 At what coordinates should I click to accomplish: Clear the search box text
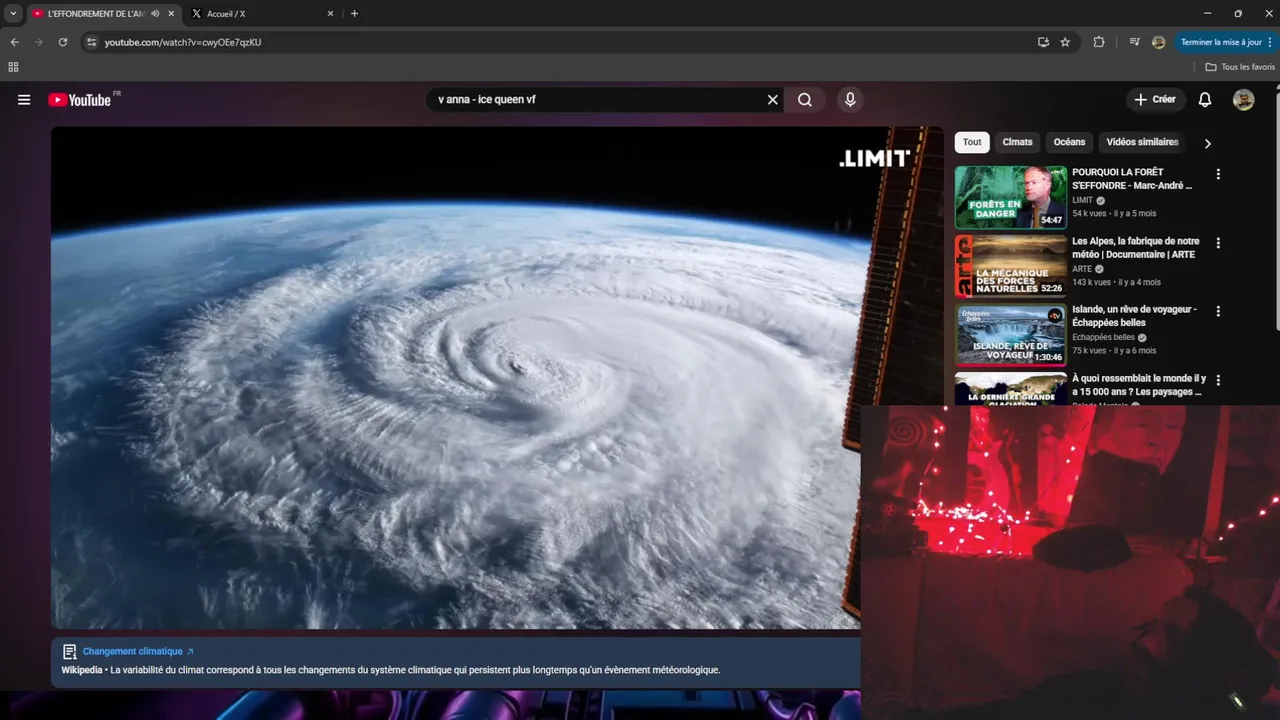(772, 100)
